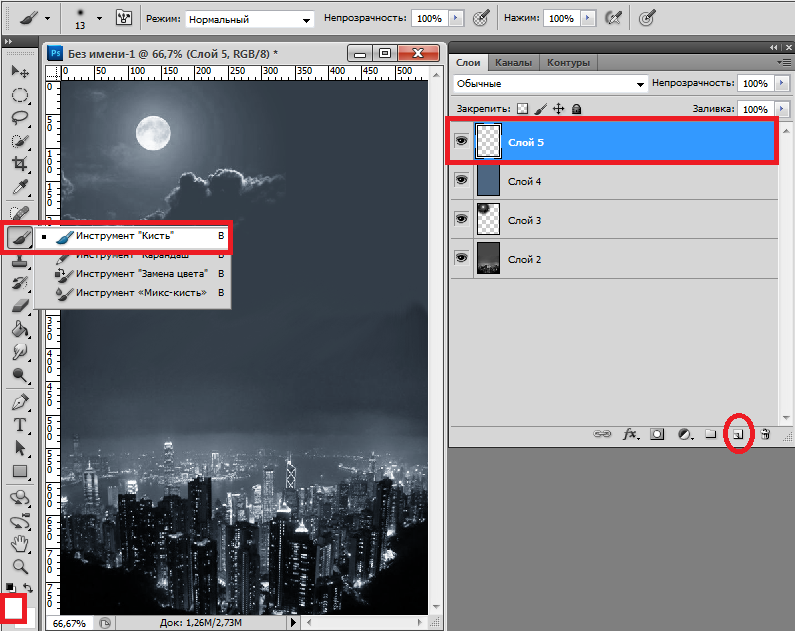Click the Слой 4 blue thumbnail
The image size is (795, 631).
pyautogui.click(x=488, y=181)
